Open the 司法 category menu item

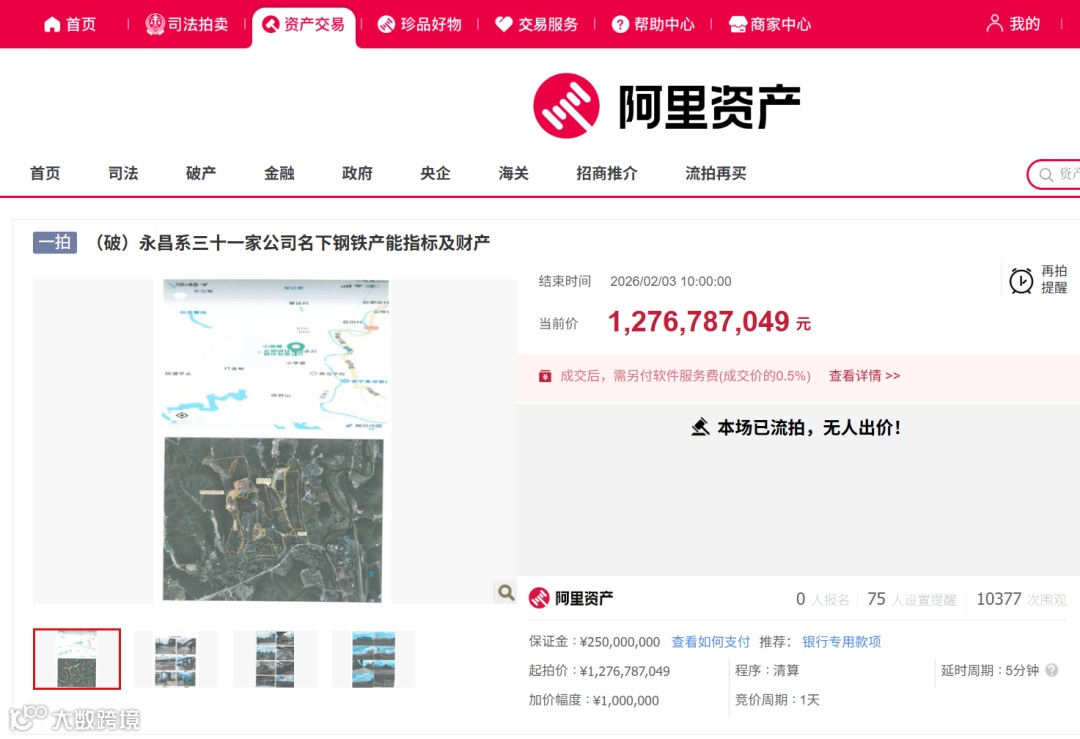point(123,174)
